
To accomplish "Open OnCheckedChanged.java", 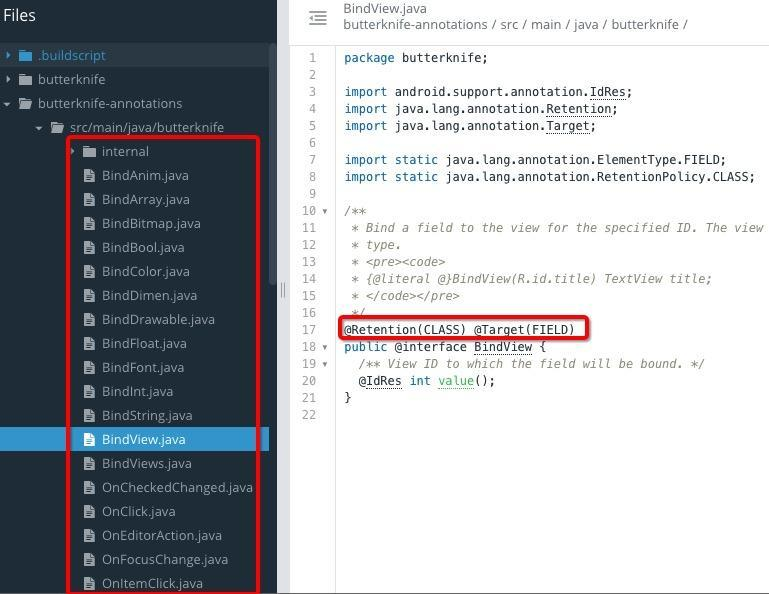I will click(x=177, y=488).
